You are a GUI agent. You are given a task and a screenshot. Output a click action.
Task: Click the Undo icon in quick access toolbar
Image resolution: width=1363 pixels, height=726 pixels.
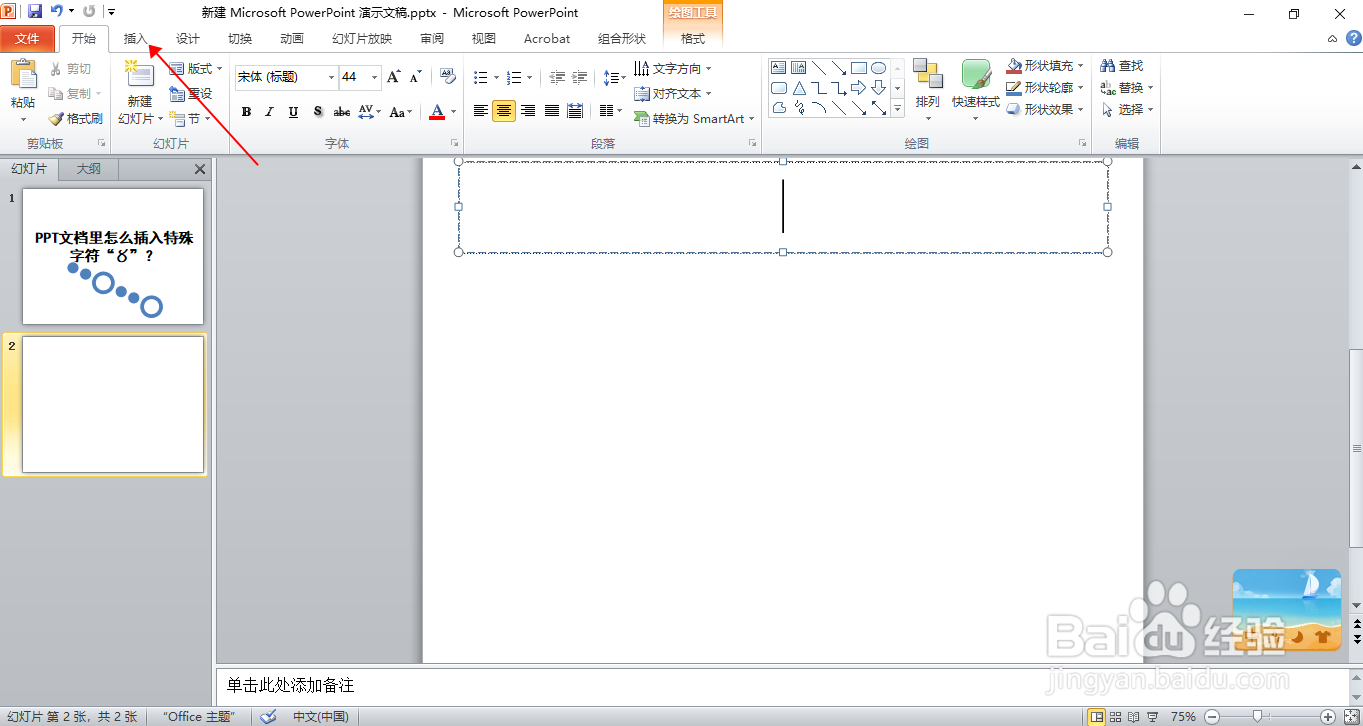pos(58,12)
